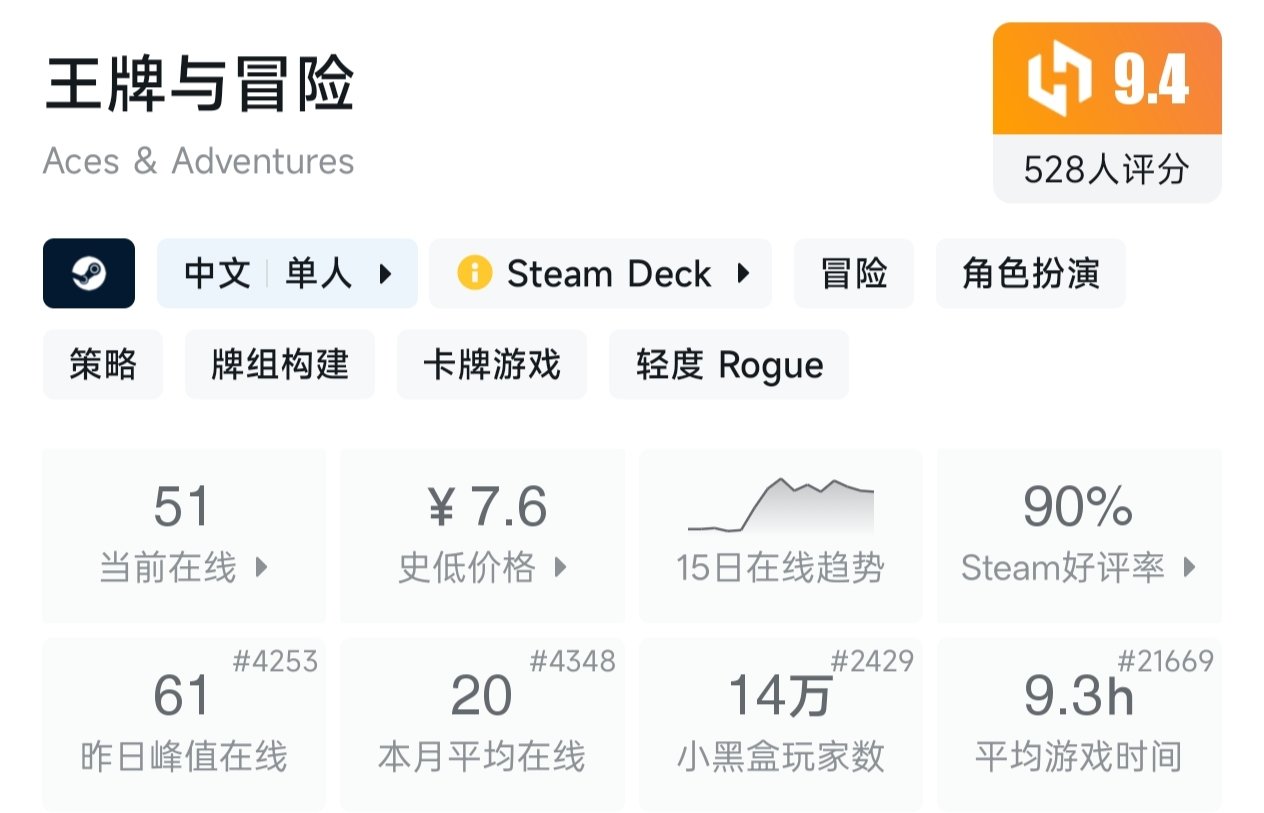
Task: Select the 轻度 Rogue tag
Action: click(x=729, y=365)
